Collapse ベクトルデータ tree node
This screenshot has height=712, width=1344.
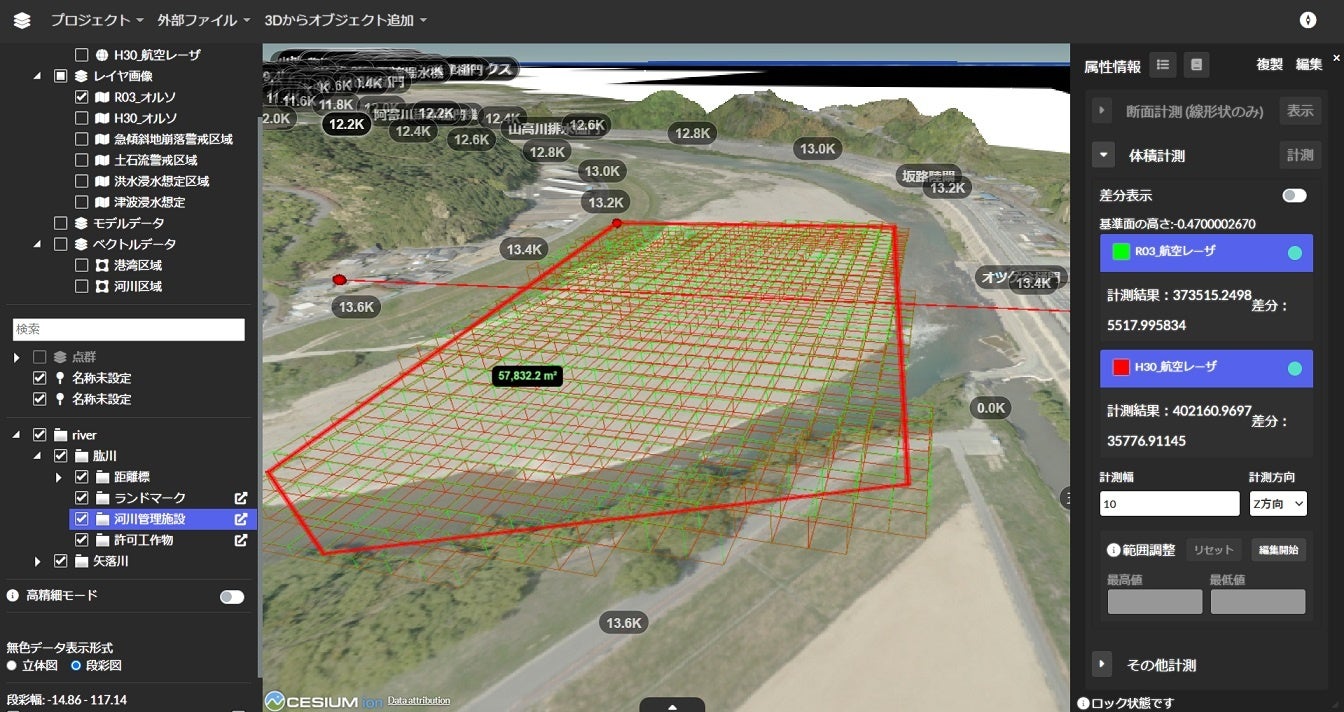(37, 244)
